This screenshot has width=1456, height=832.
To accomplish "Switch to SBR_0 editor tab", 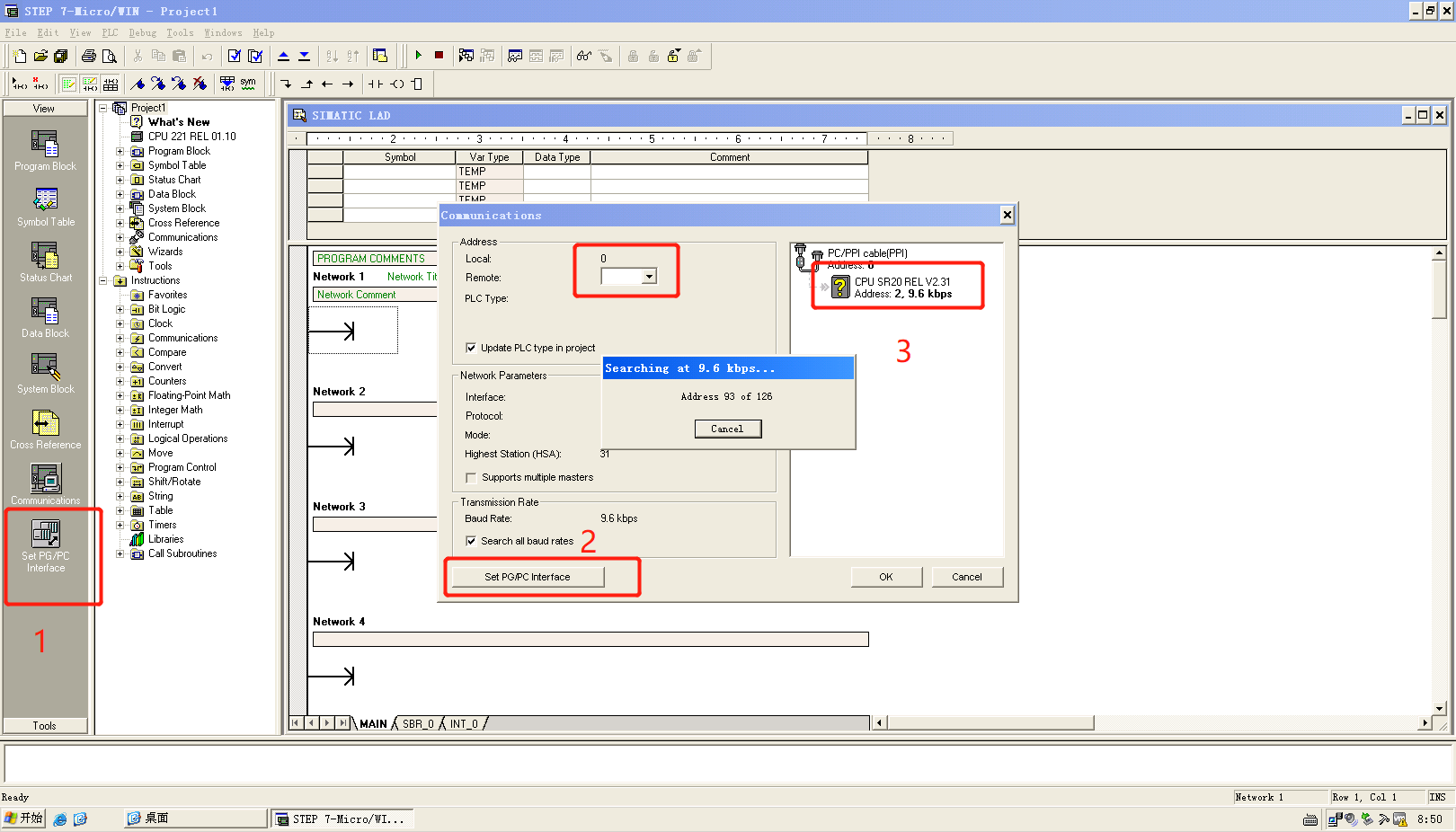I will point(418,723).
